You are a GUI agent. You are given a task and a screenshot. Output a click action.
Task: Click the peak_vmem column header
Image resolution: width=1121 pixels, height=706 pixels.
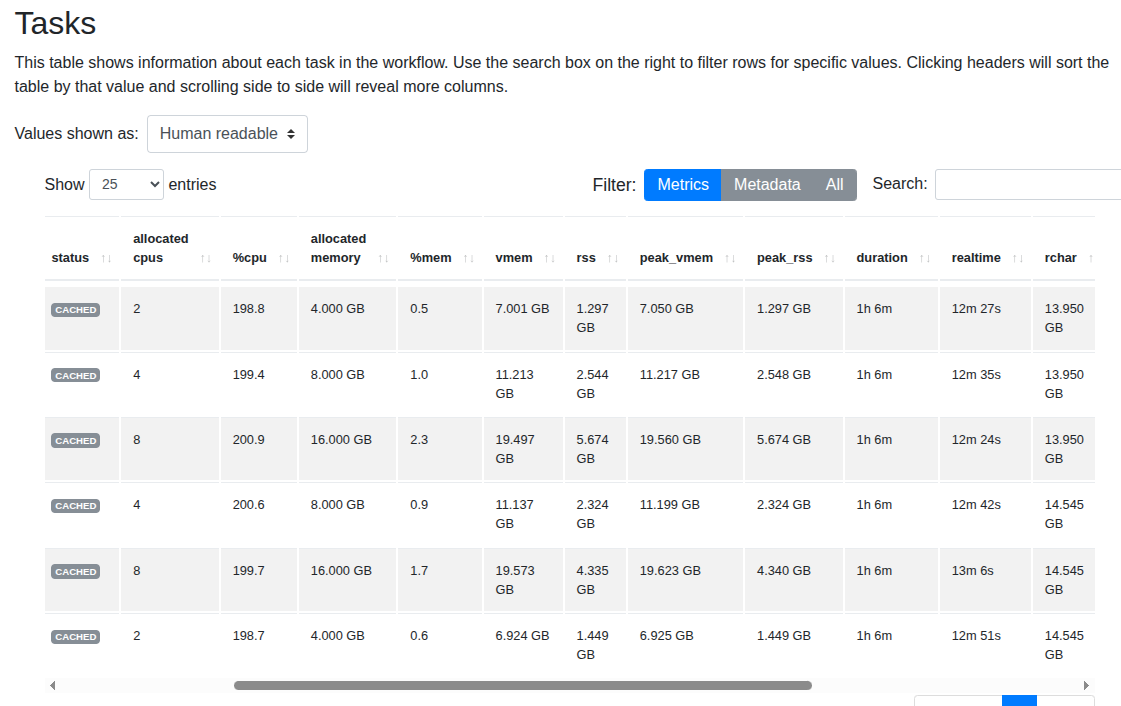click(x=676, y=258)
